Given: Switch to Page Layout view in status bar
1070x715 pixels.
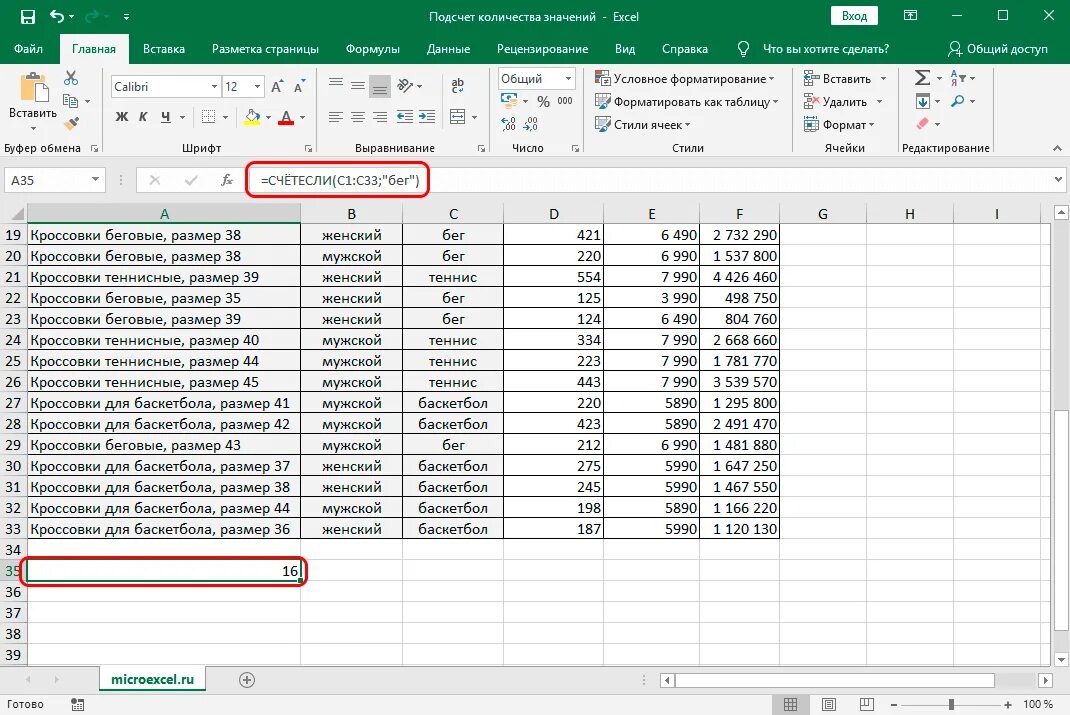Looking at the screenshot, I should 828,704.
